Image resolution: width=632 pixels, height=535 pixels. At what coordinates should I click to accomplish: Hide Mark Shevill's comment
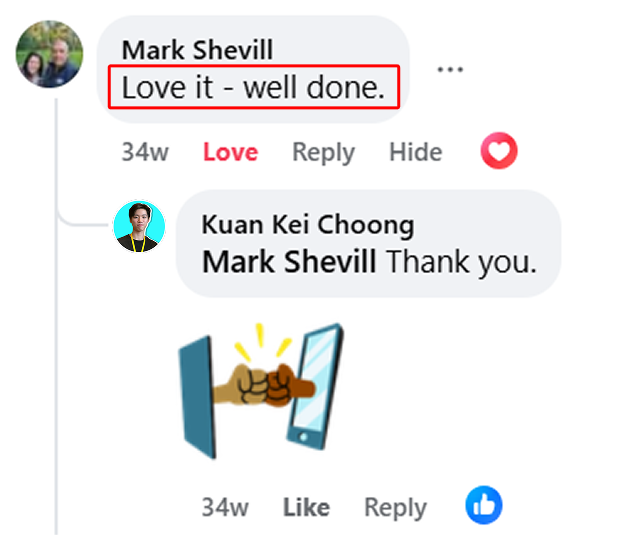pyautogui.click(x=416, y=152)
